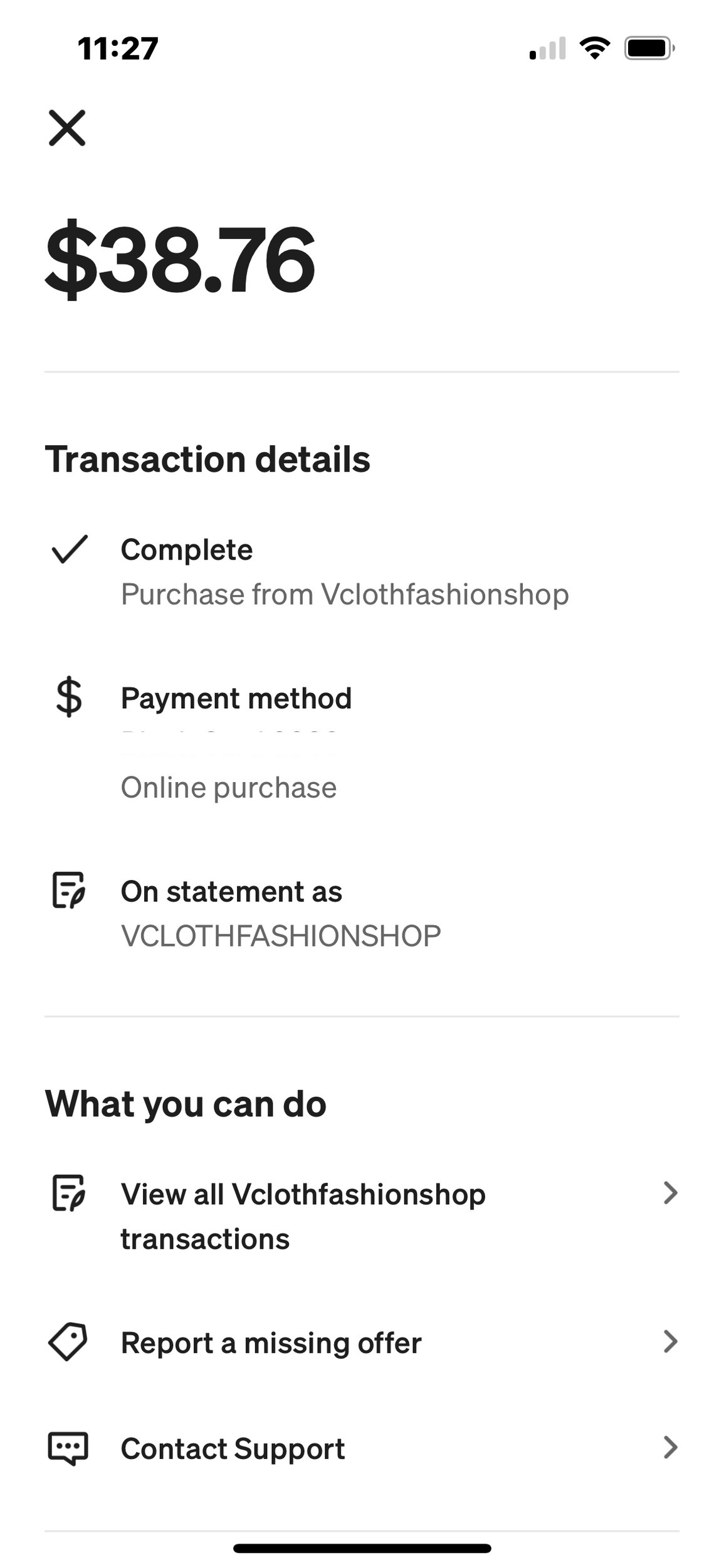The height and width of the screenshot is (1568, 724).
Task: Tap the Online purchase label
Action: point(229,787)
